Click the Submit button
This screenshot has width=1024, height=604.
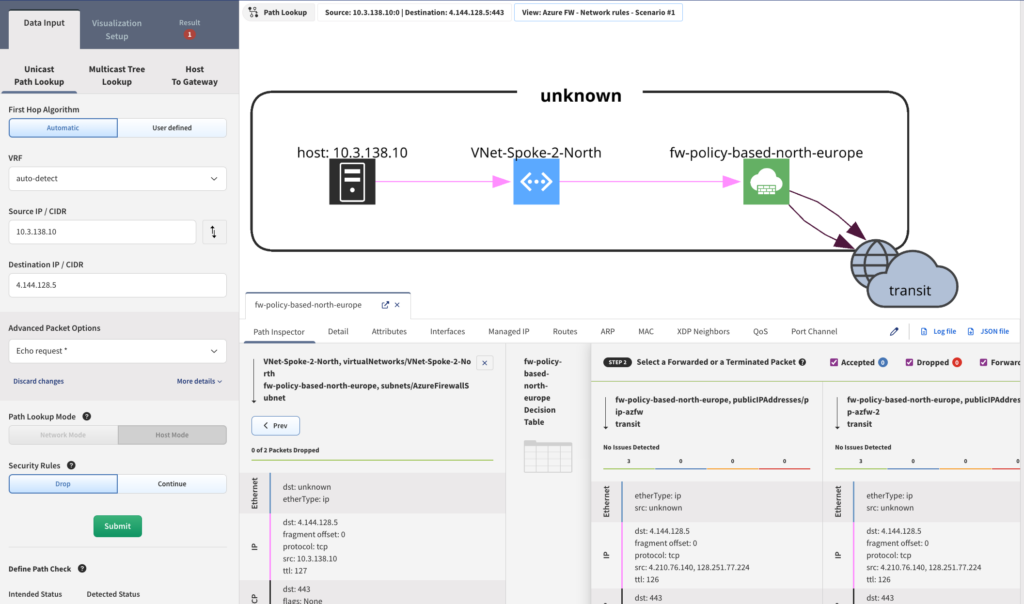pos(117,526)
